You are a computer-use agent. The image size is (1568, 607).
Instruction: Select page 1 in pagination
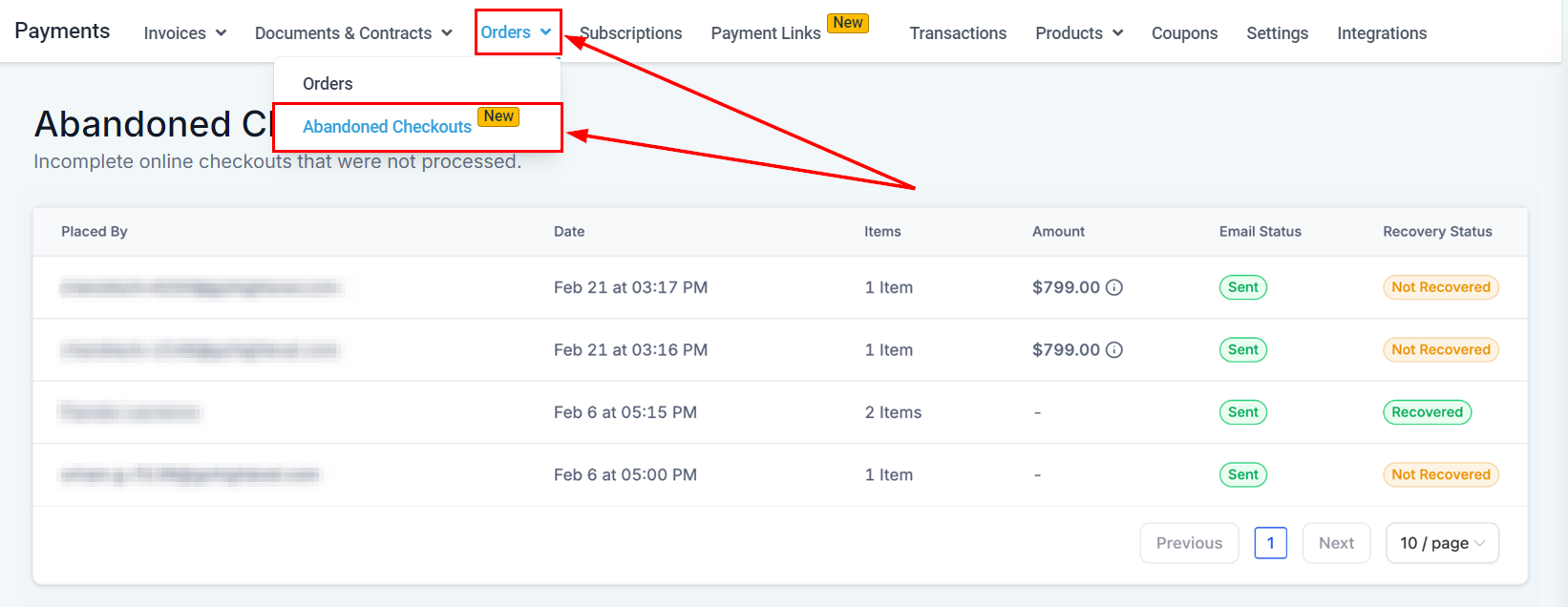(1270, 543)
